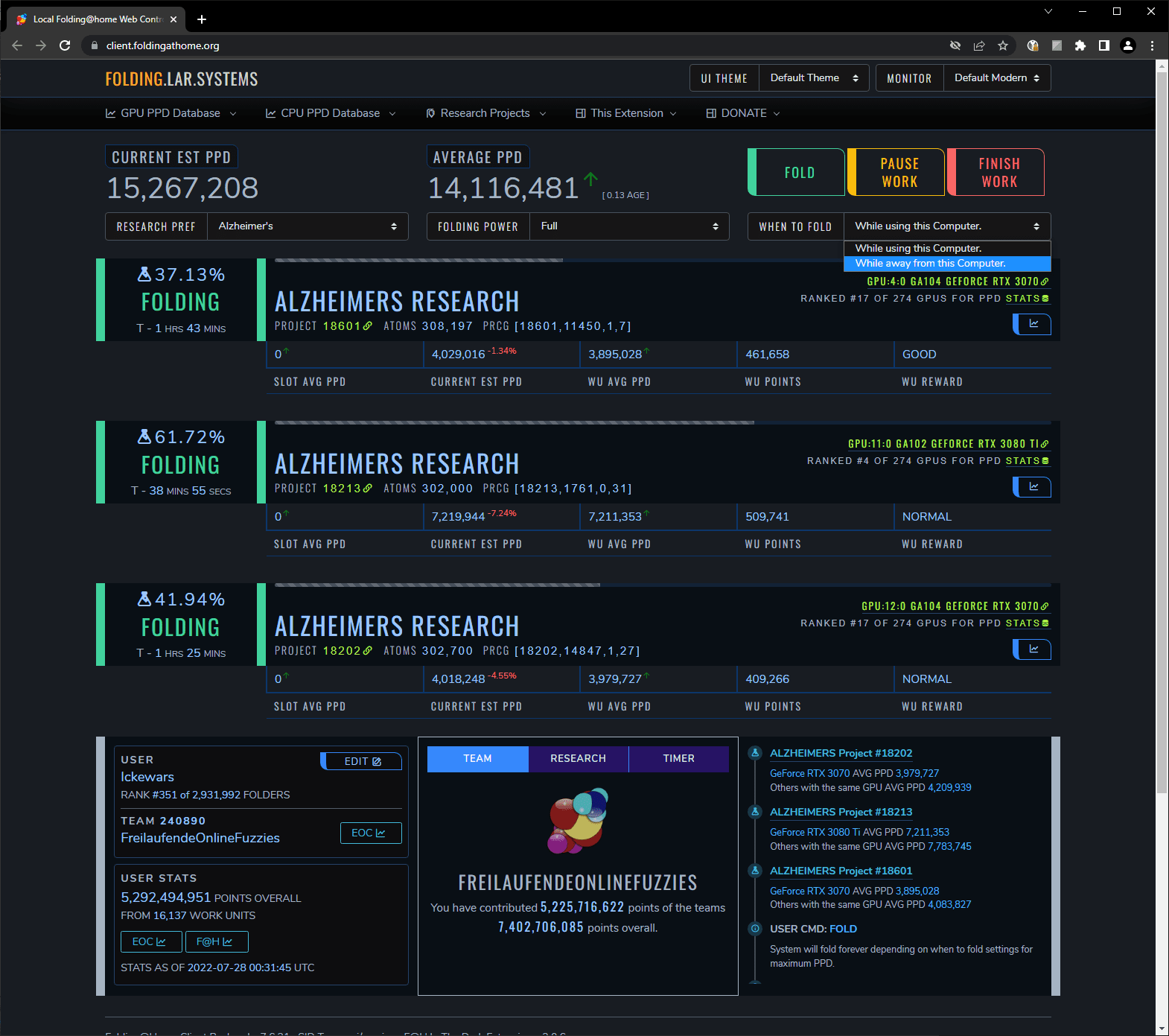Click link icon next to project 18601

(x=368, y=326)
